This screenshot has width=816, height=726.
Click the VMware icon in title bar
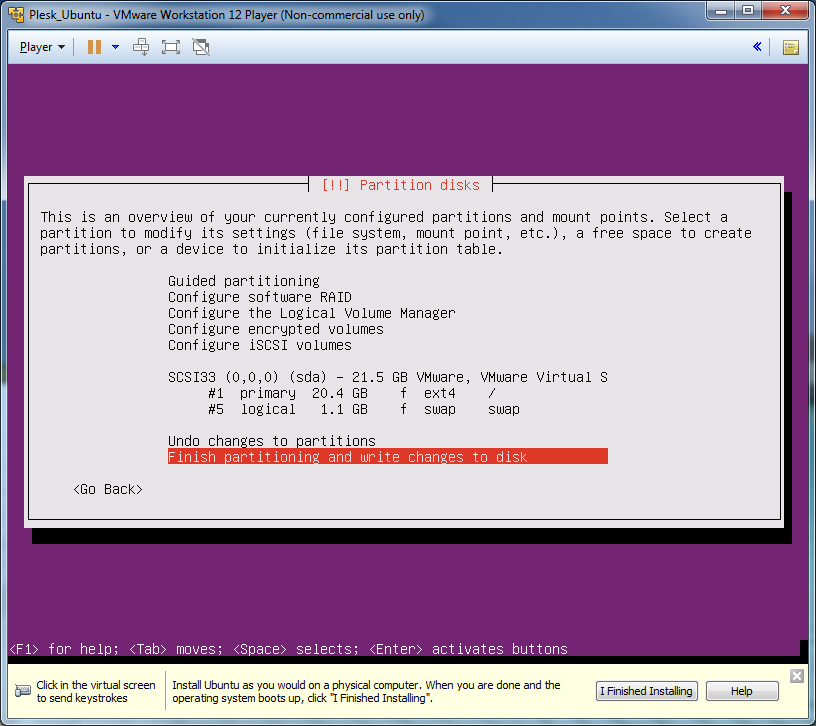tap(16, 15)
